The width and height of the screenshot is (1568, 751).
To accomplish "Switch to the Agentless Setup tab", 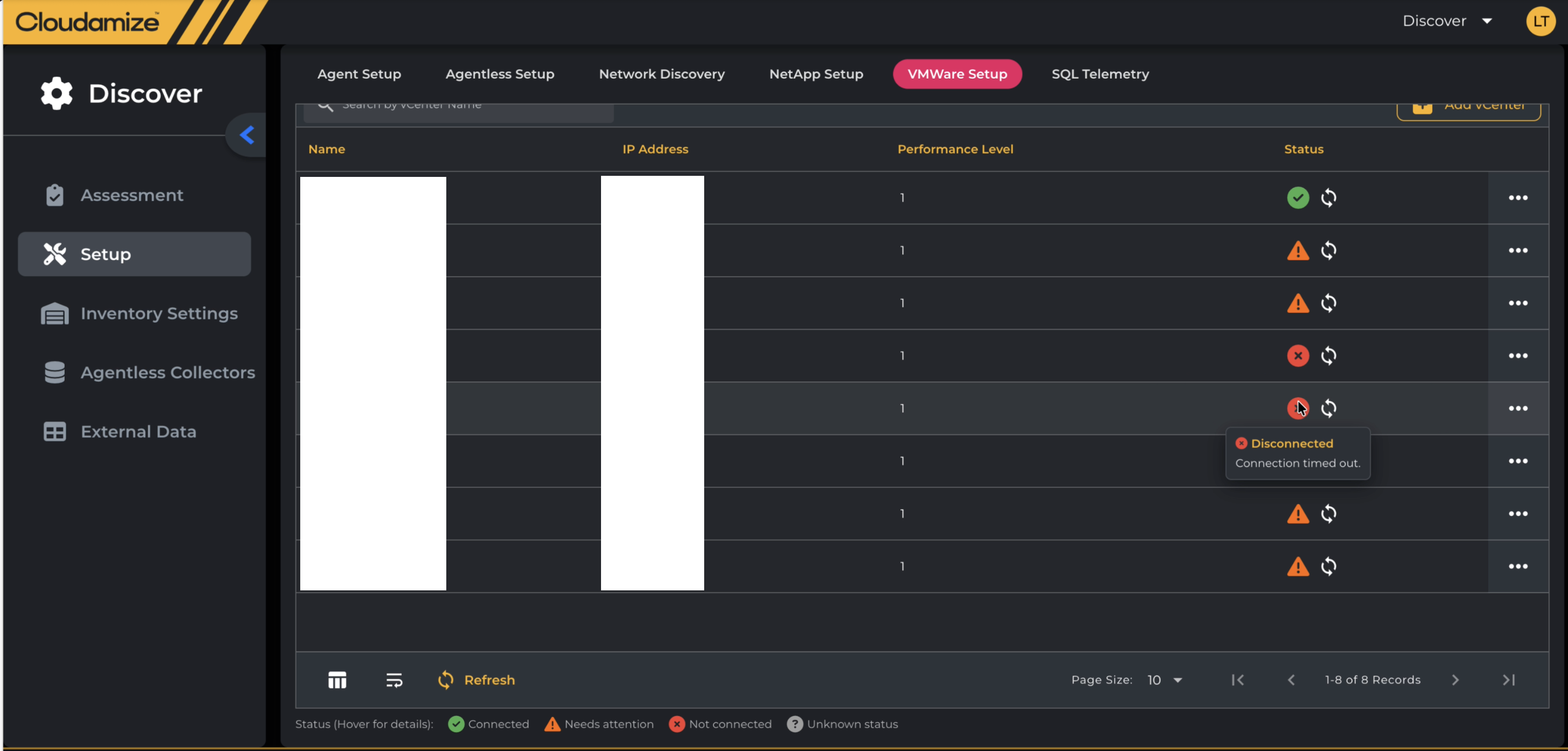I will tap(500, 74).
